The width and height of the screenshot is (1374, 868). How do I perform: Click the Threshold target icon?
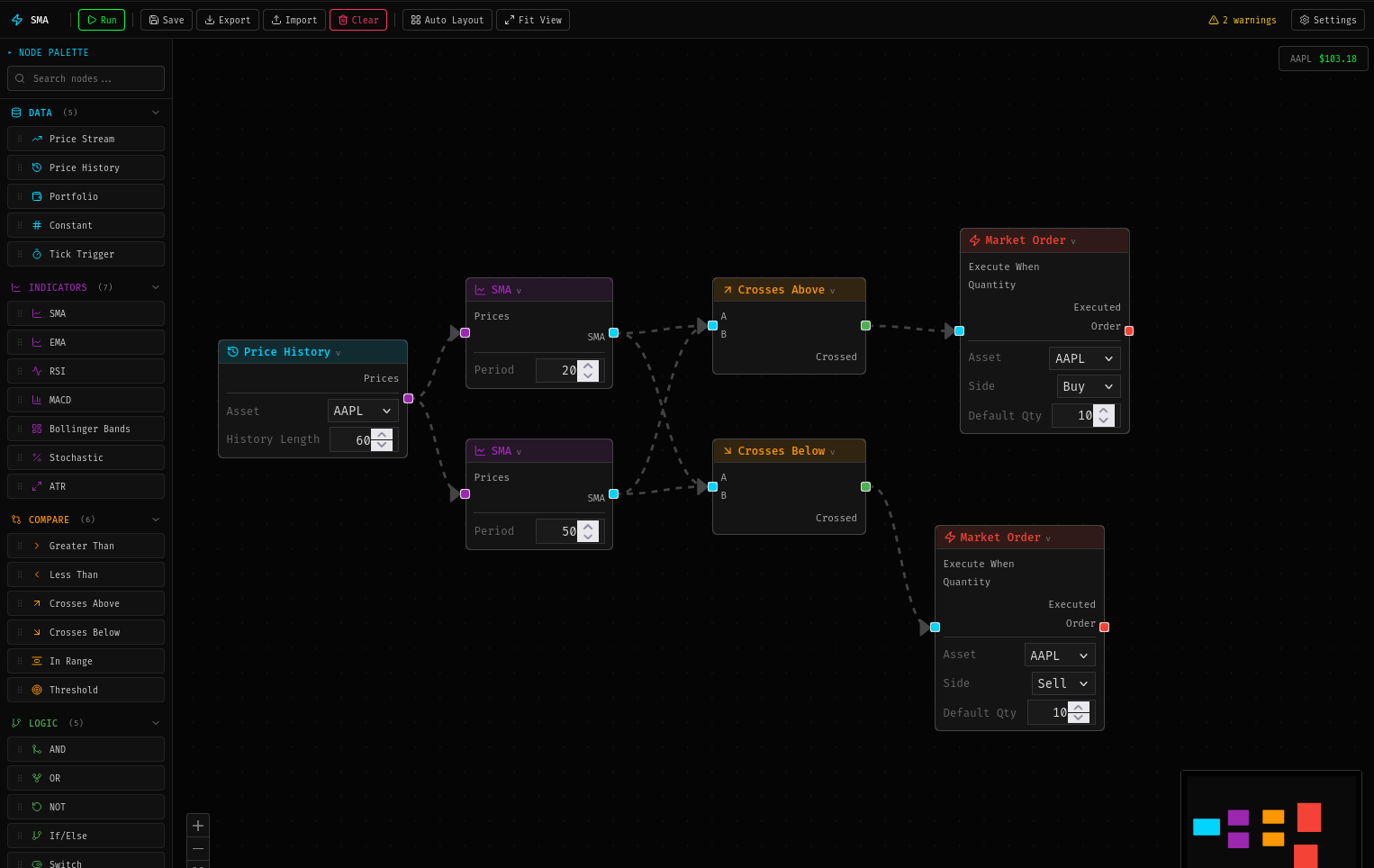coord(37,690)
